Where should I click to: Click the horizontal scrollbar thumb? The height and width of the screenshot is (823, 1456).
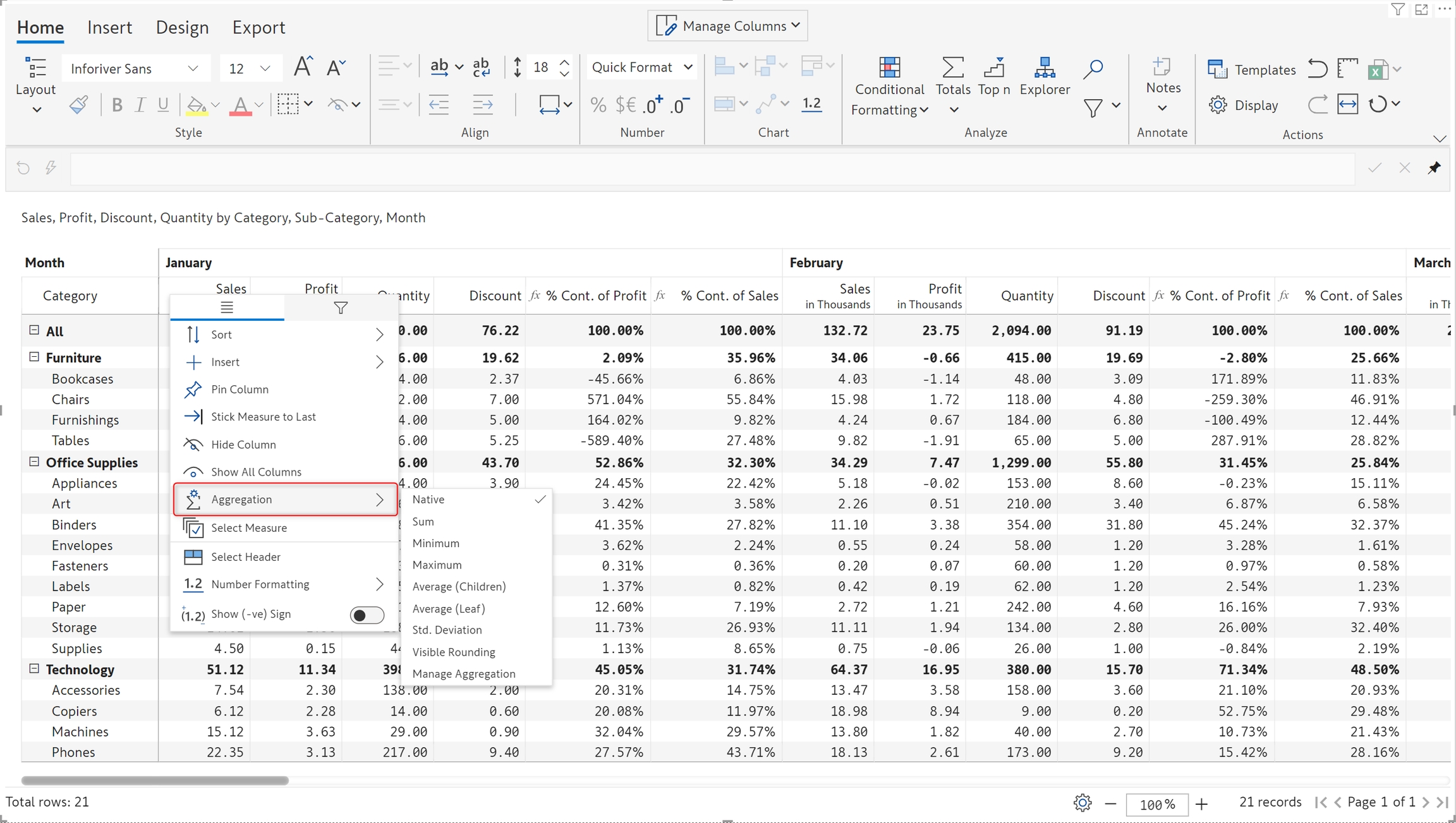(155, 780)
